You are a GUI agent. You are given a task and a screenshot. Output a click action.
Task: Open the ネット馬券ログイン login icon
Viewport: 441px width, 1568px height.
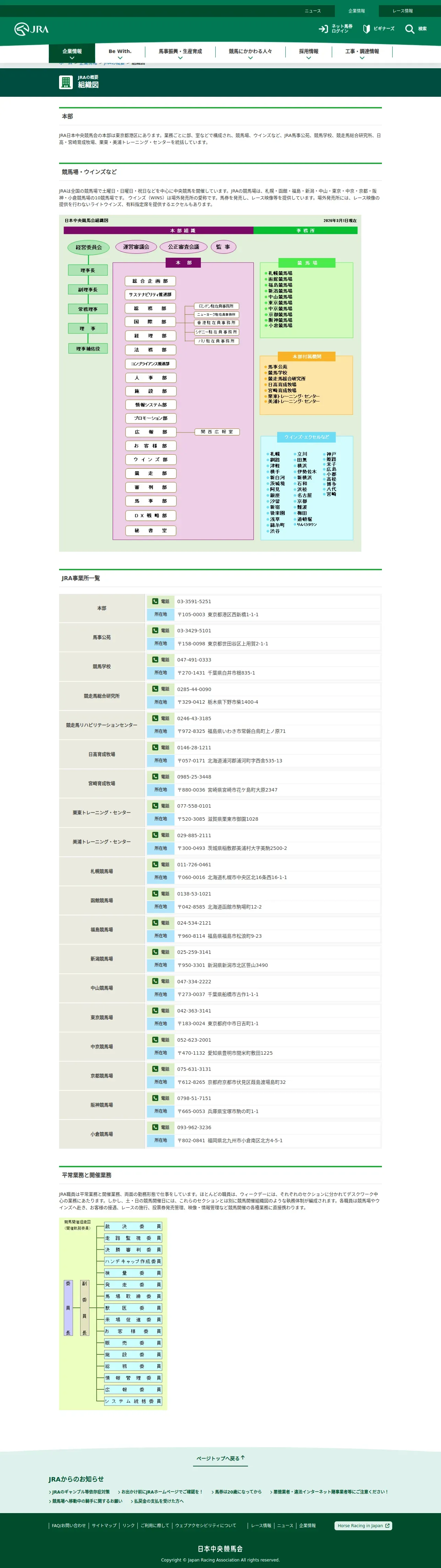tap(324, 28)
